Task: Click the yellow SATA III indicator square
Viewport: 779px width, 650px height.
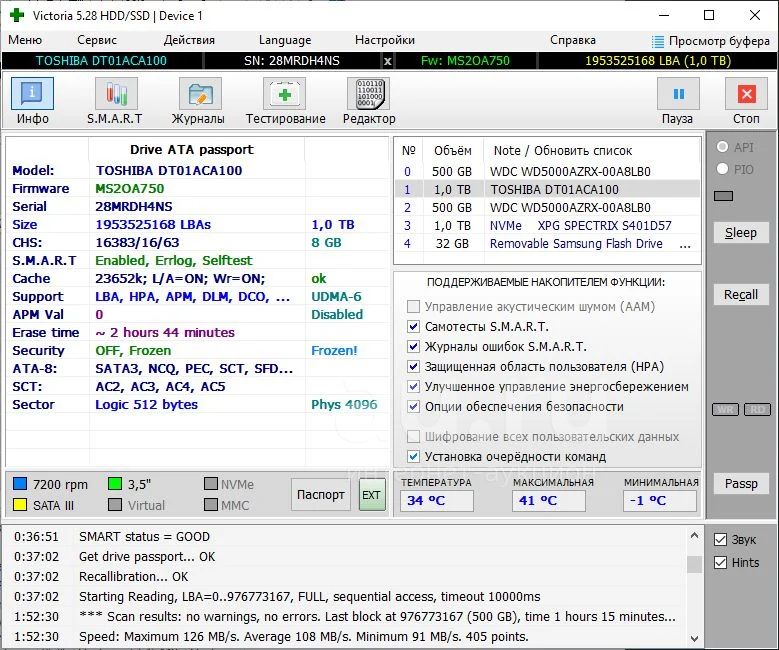Action: [x=19, y=505]
